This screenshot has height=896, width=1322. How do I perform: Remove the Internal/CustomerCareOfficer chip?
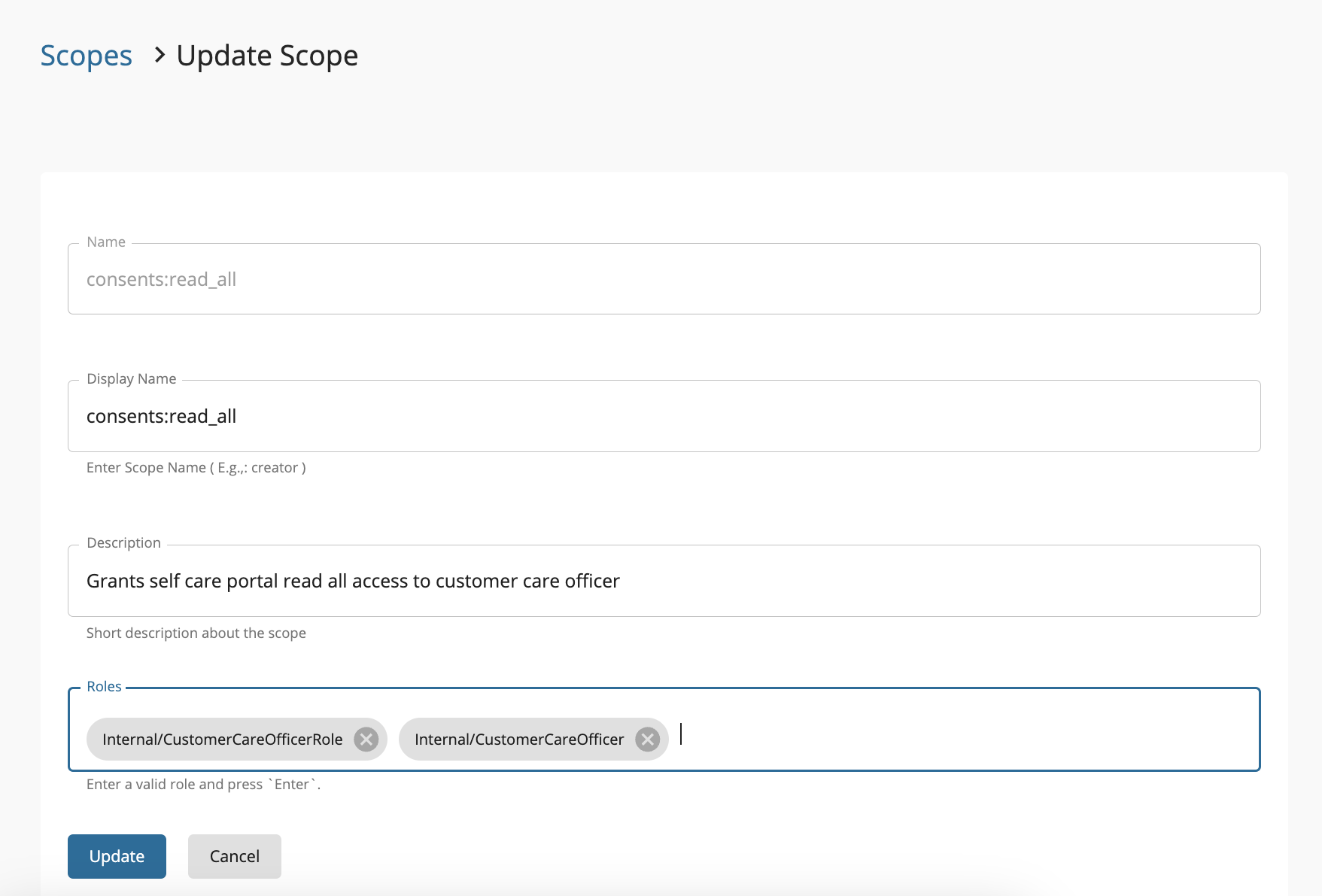647,740
